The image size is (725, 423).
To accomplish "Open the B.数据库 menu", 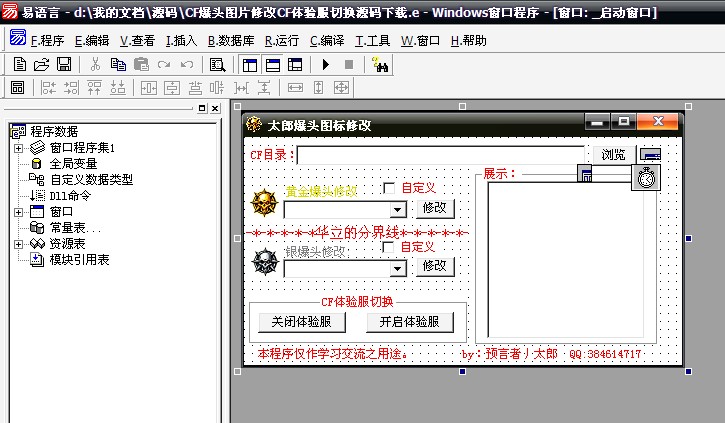I will (x=231, y=41).
